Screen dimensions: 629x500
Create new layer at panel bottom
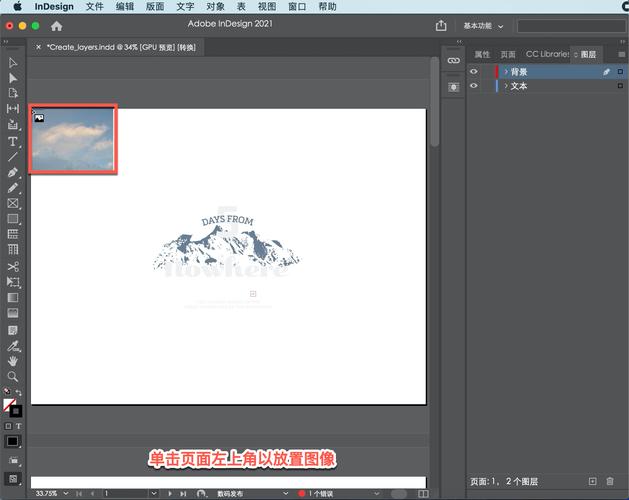click(x=592, y=481)
